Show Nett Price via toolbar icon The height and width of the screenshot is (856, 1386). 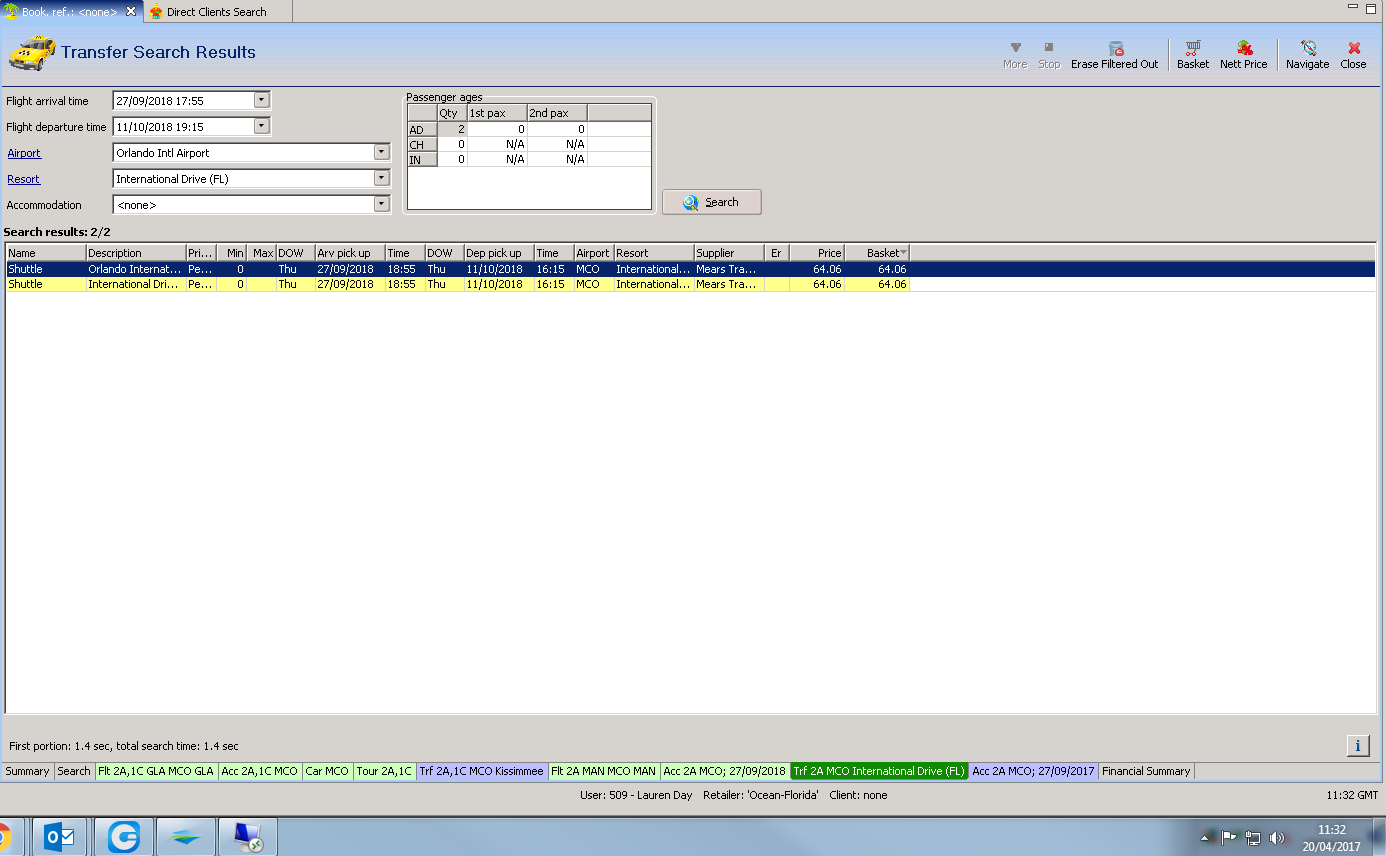[x=1244, y=47]
